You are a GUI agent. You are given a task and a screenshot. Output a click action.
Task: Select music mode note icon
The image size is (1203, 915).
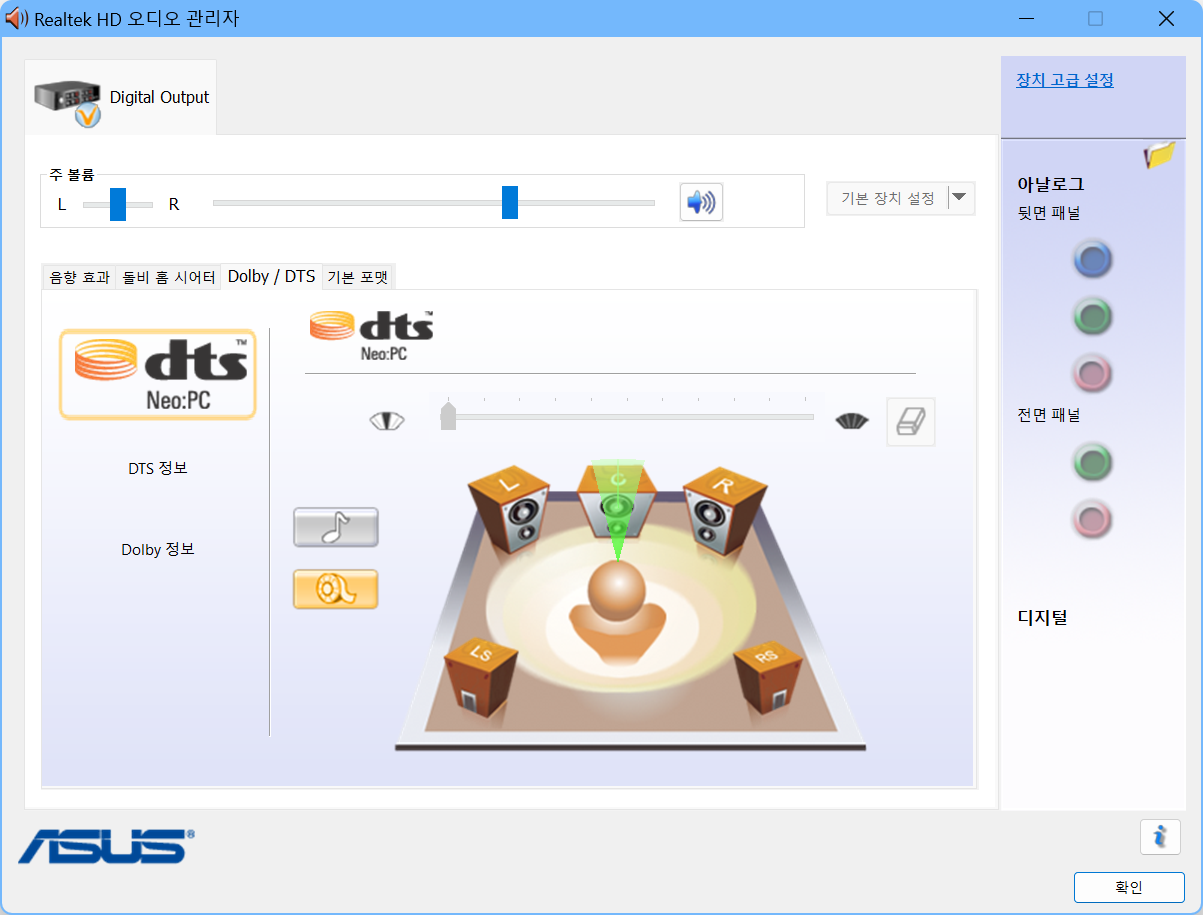point(336,527)
